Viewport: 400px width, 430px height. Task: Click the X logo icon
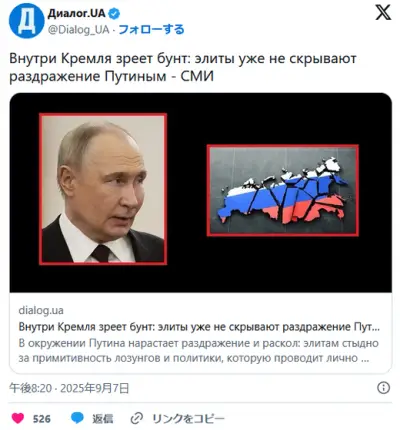pyautogui.click(x=383, y=13)
